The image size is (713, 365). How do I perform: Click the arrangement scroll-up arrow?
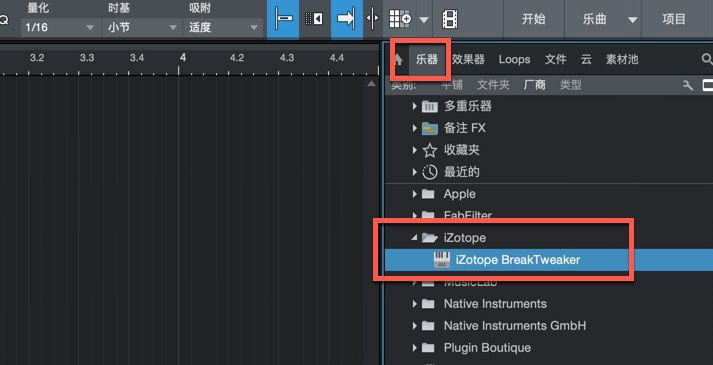372,84
